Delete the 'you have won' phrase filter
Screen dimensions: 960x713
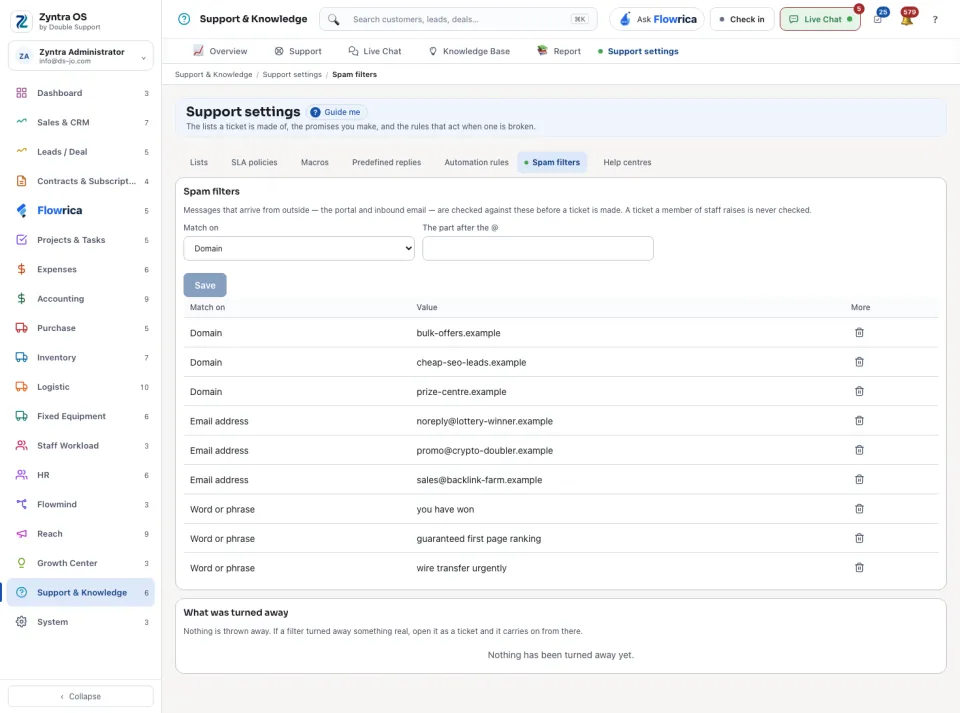coord(859,509)
